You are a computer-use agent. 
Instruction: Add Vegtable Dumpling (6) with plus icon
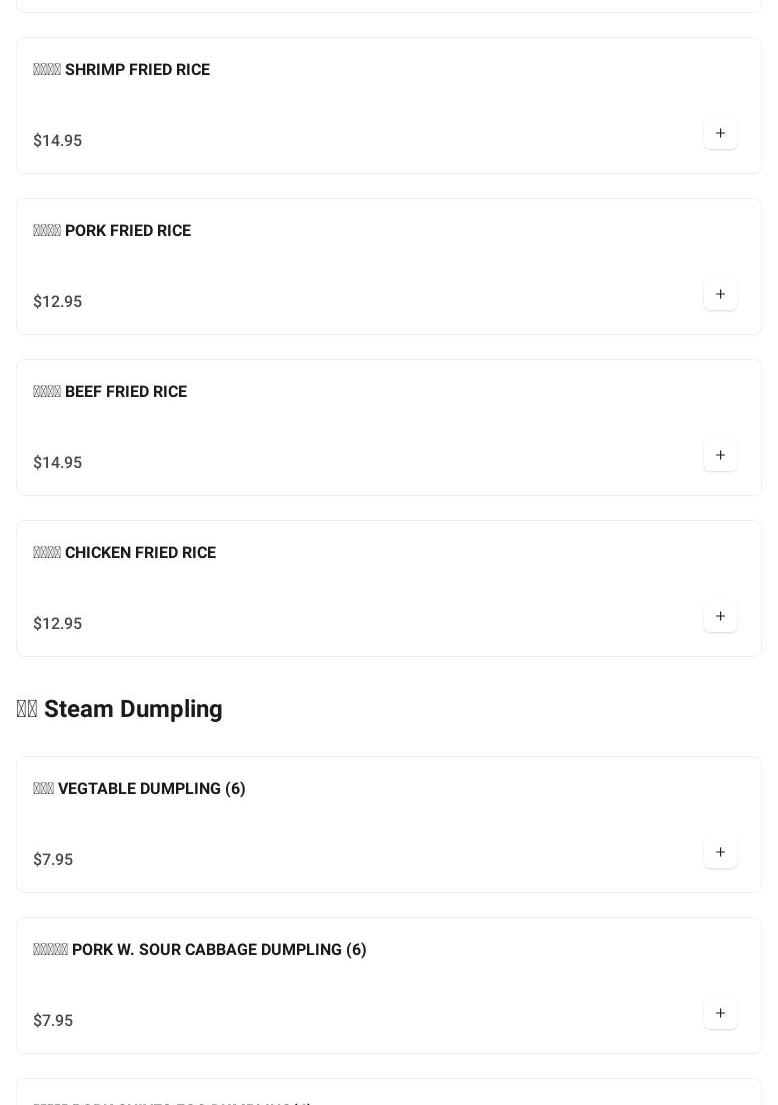[720, 853]
